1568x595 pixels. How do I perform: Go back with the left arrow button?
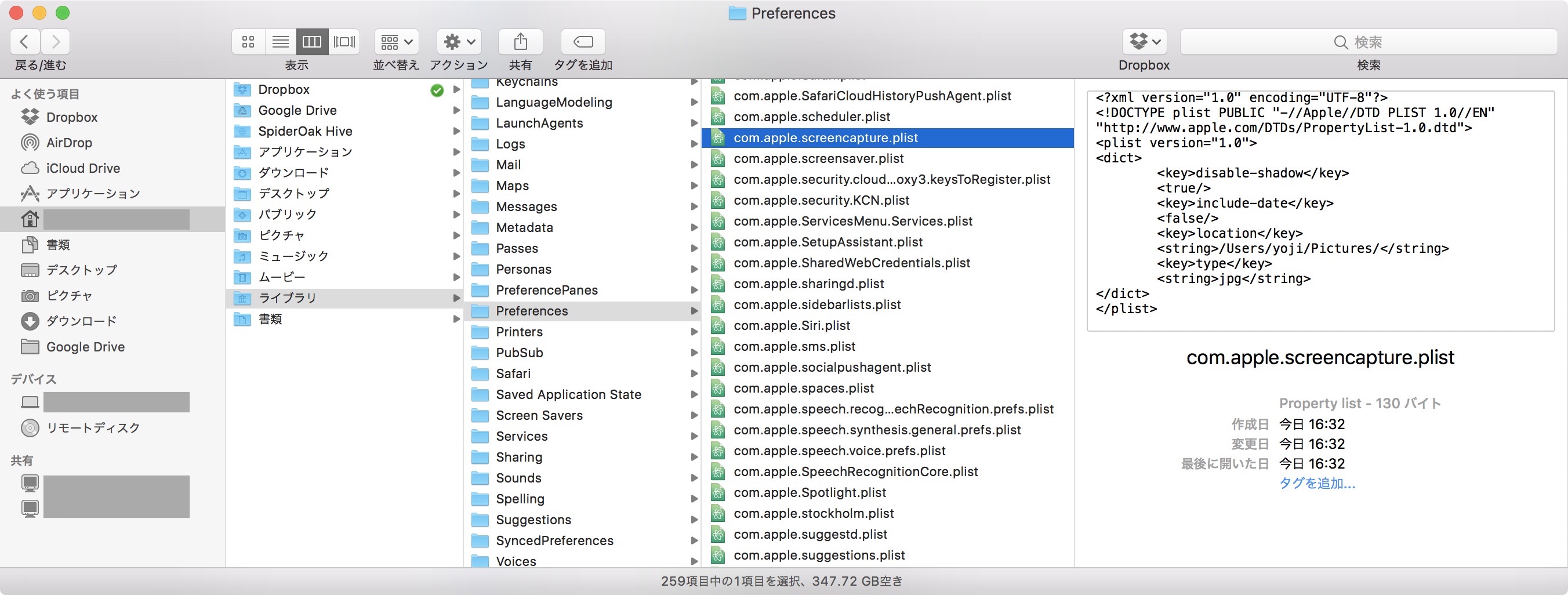pyautogui.click(x=25, y=42)
